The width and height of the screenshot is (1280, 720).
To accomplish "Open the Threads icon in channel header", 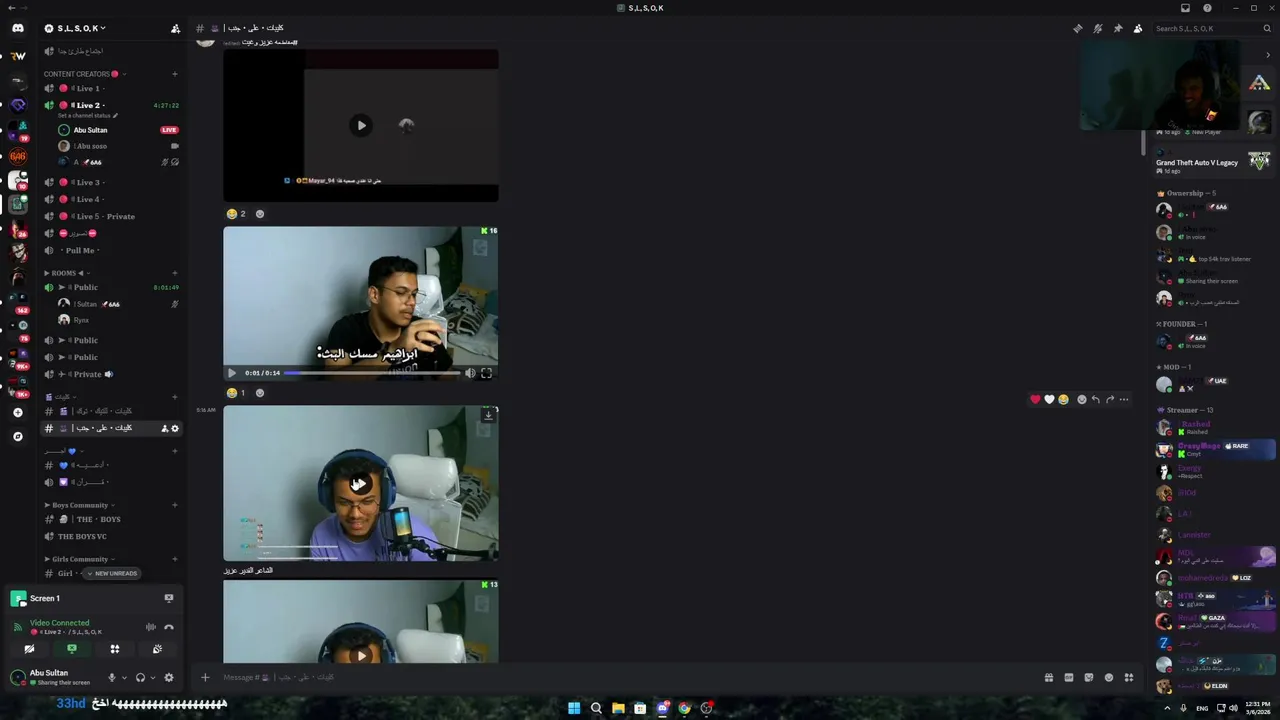I will [x=1077, y=28].
